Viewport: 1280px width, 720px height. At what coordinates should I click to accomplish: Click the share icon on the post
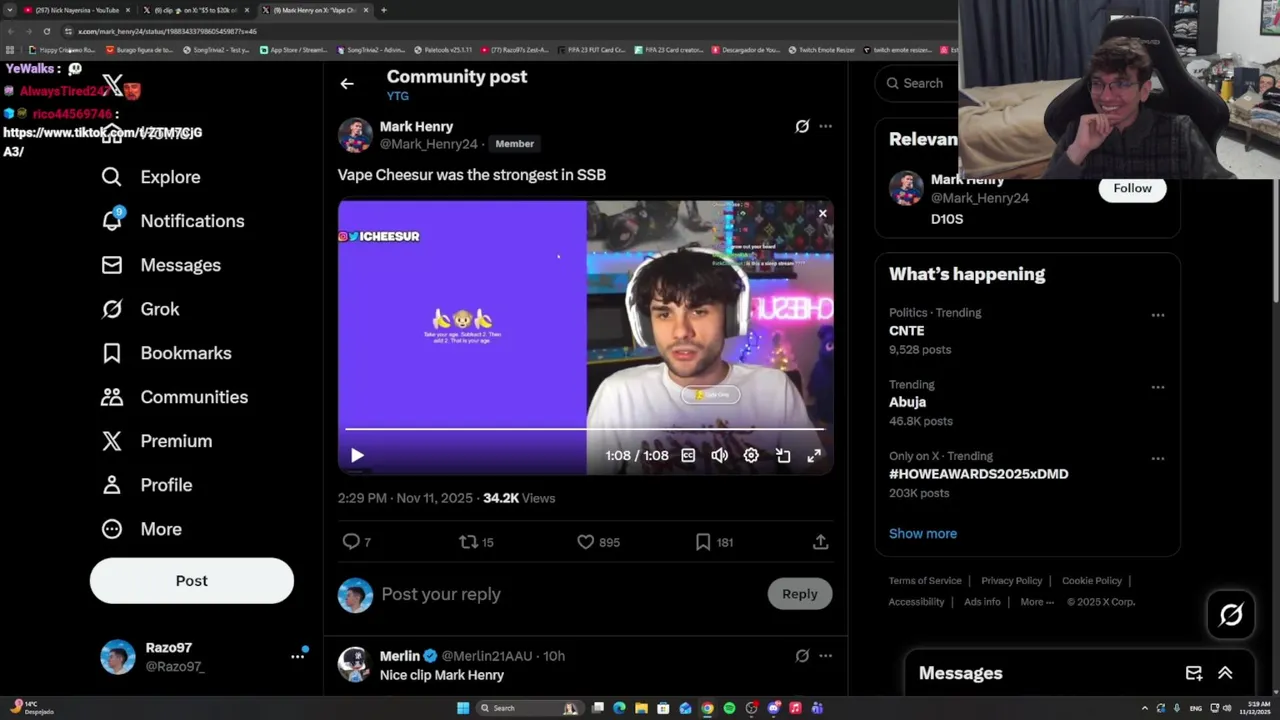tap(820, 542)
